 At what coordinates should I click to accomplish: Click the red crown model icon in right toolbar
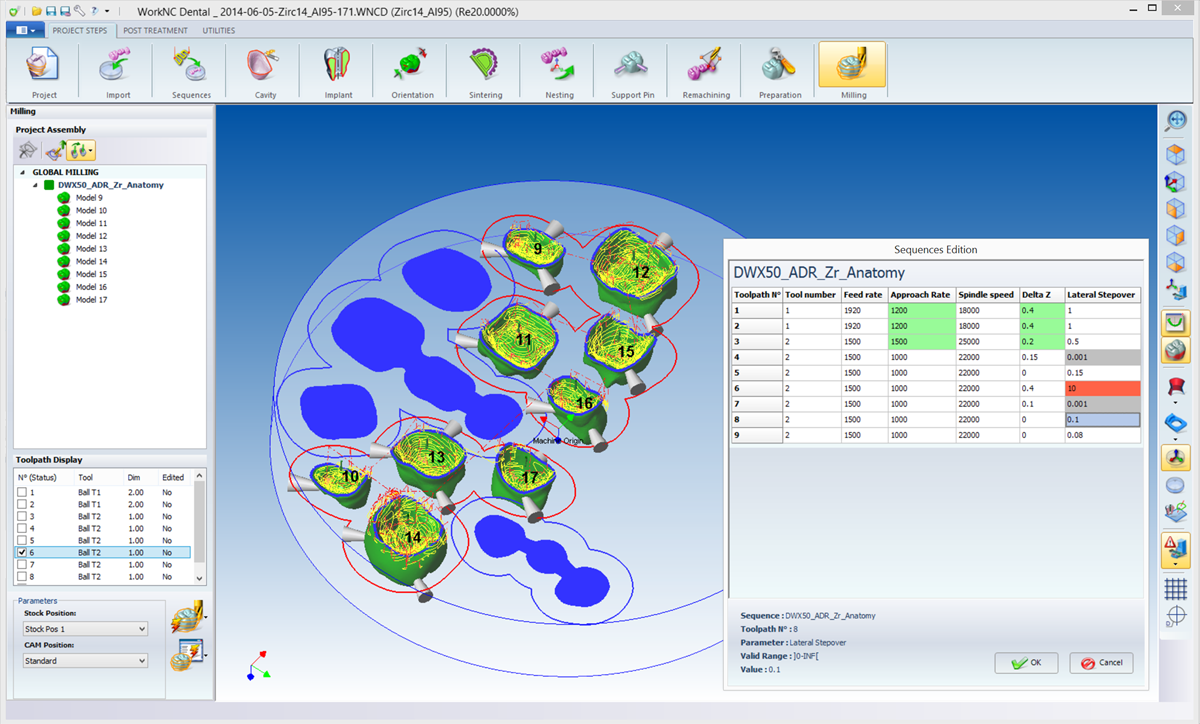[x=1175, y=387]
